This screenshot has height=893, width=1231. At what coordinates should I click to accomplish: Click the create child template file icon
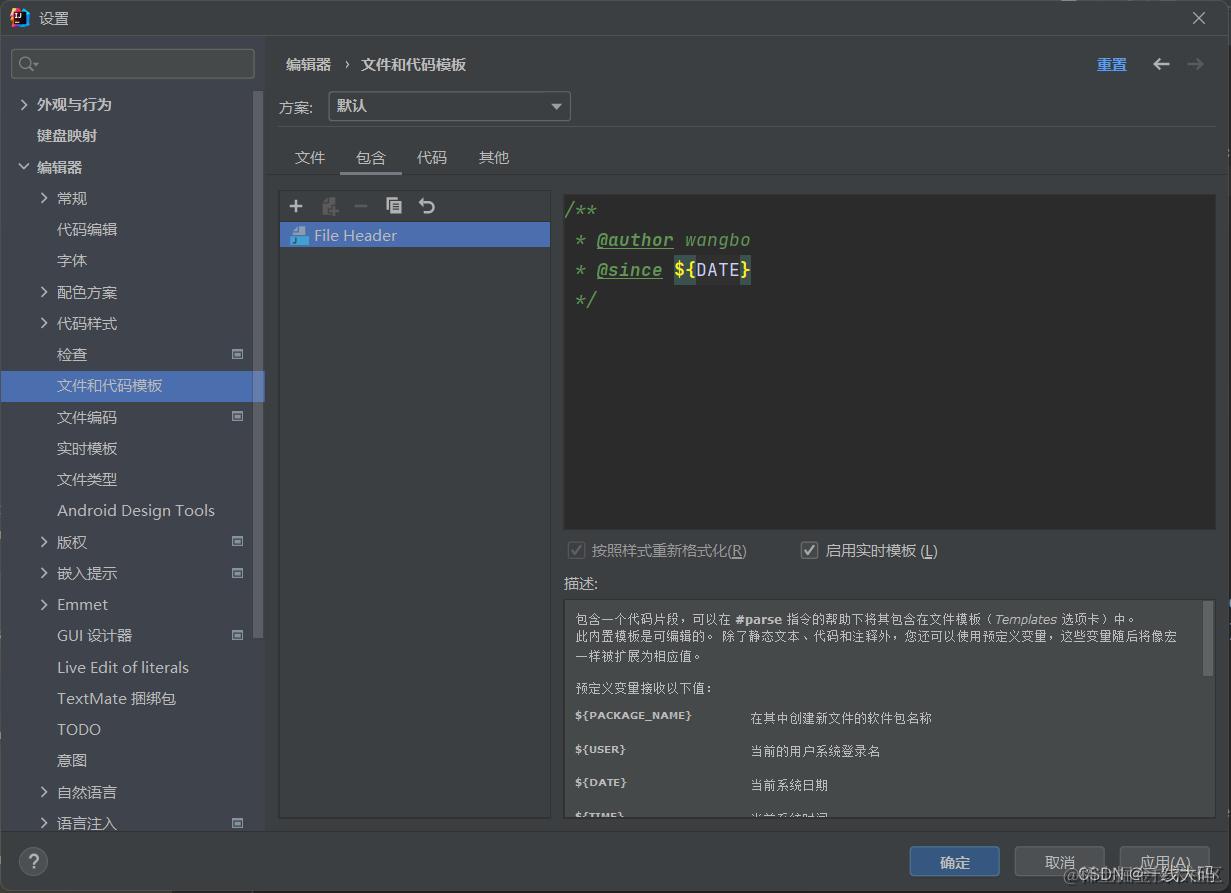pyautogui.click(x=329, y=206)
